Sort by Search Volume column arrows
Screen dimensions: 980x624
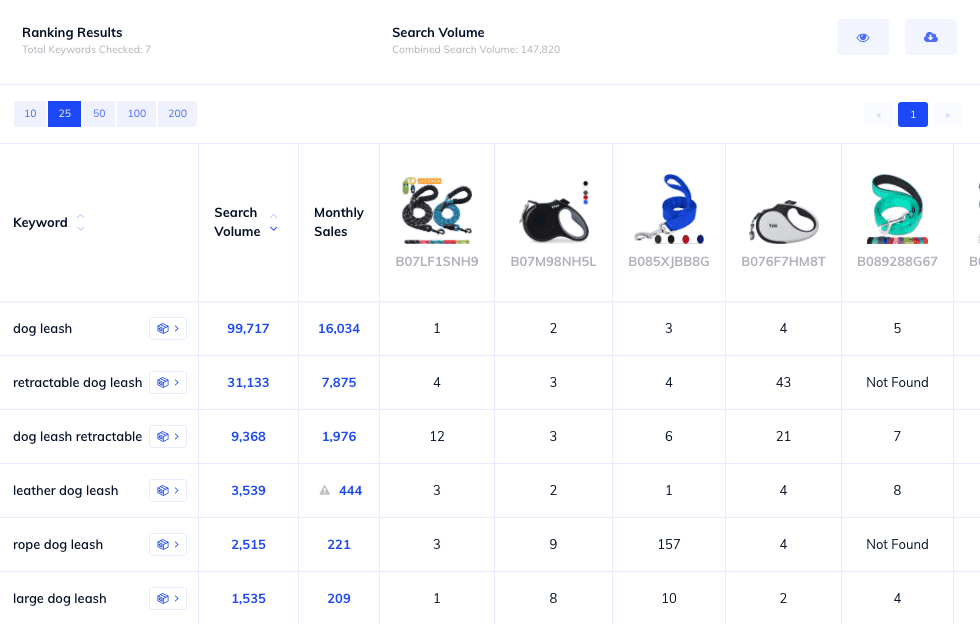click(x=273, y=222)
